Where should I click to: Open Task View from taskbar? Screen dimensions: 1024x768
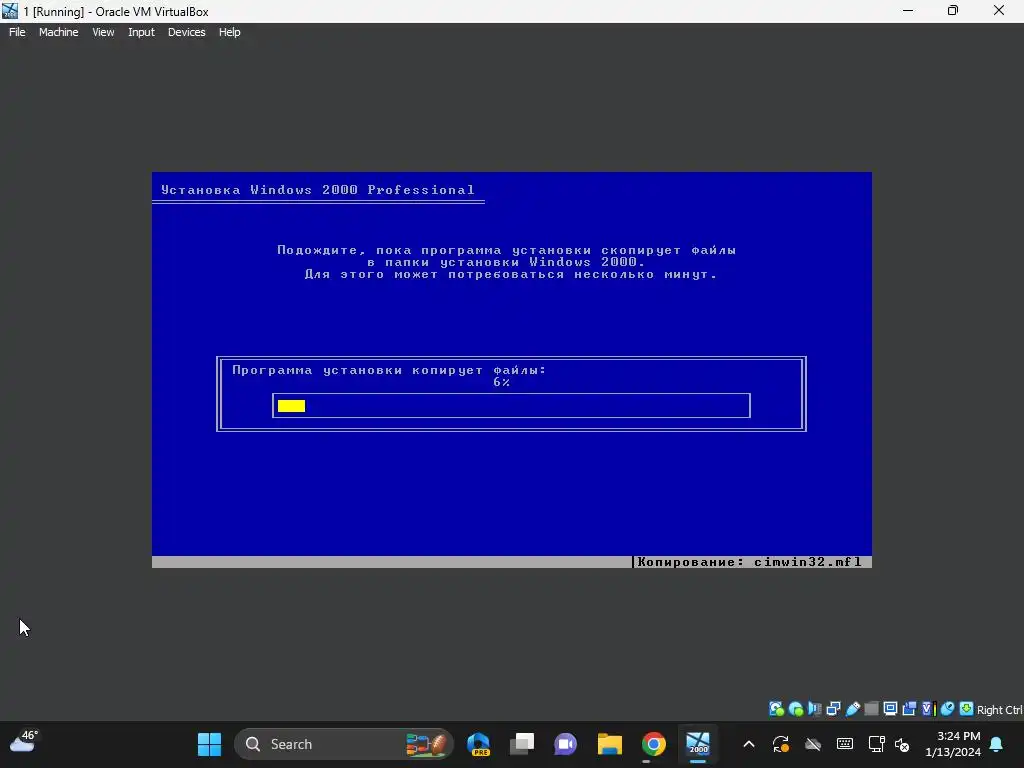[522, 744]
